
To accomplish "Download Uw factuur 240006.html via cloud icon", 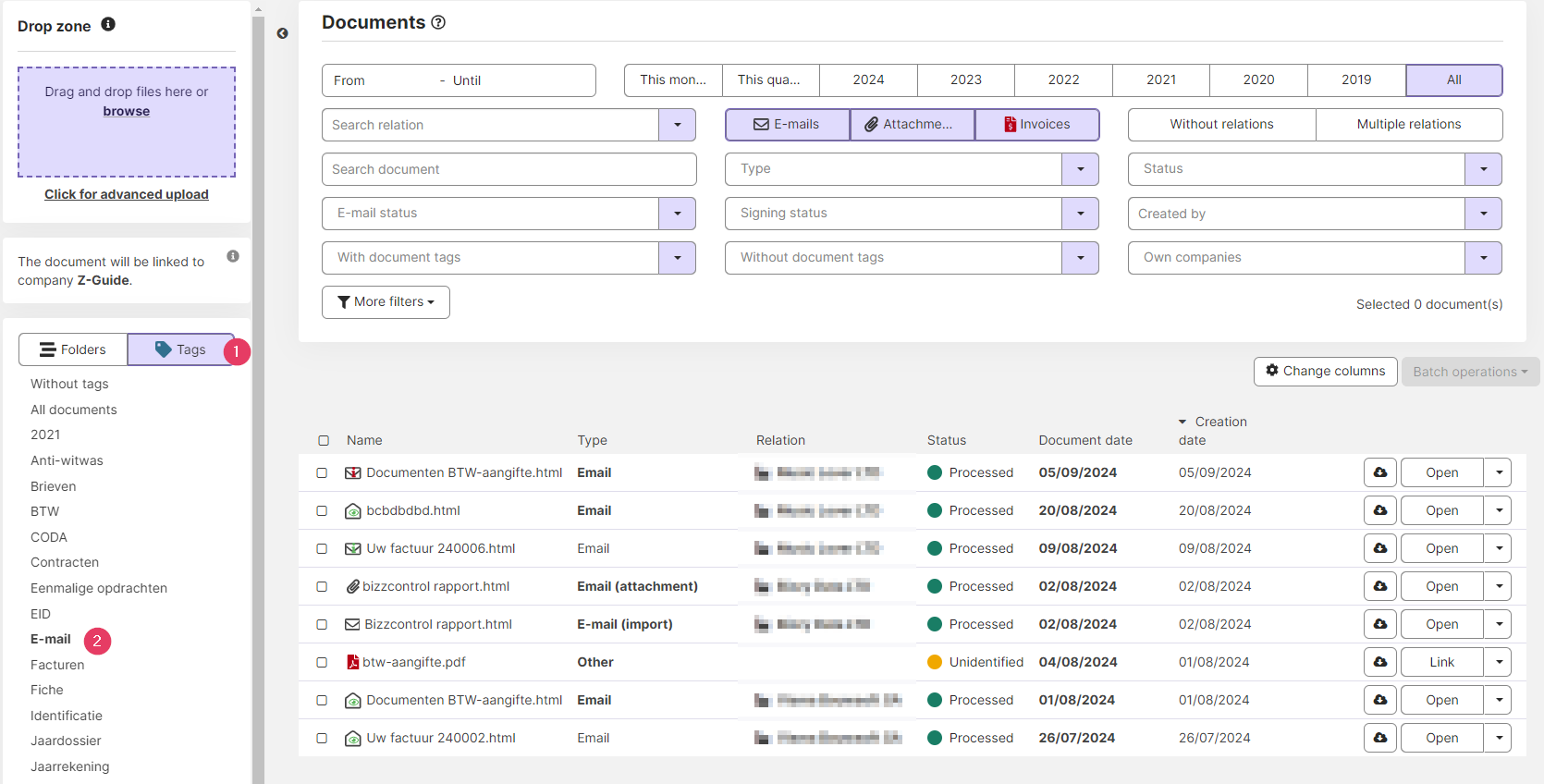I will [x=1379, y=548].
